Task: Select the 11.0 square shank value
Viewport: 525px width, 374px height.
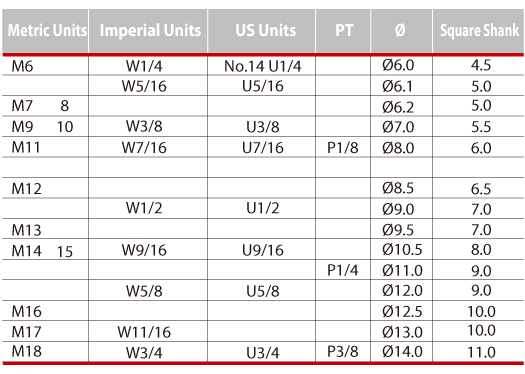Action: [481, 352]
